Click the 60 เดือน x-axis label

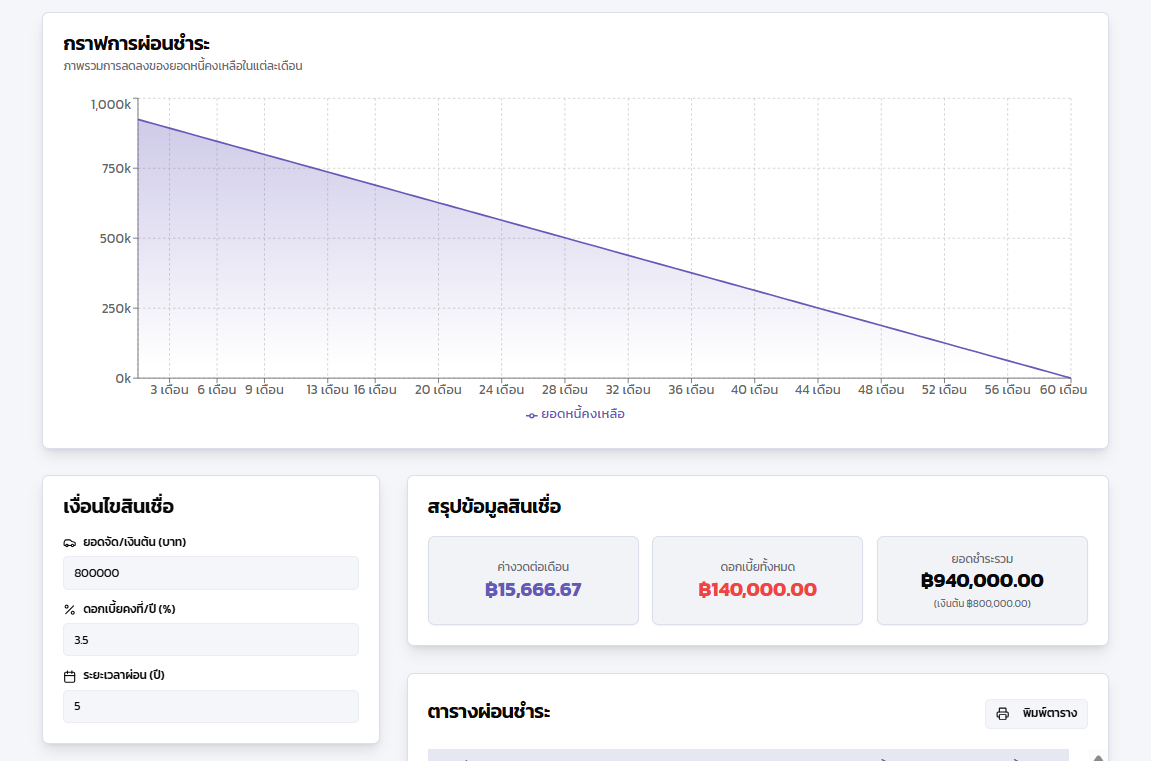point(1063,390)
